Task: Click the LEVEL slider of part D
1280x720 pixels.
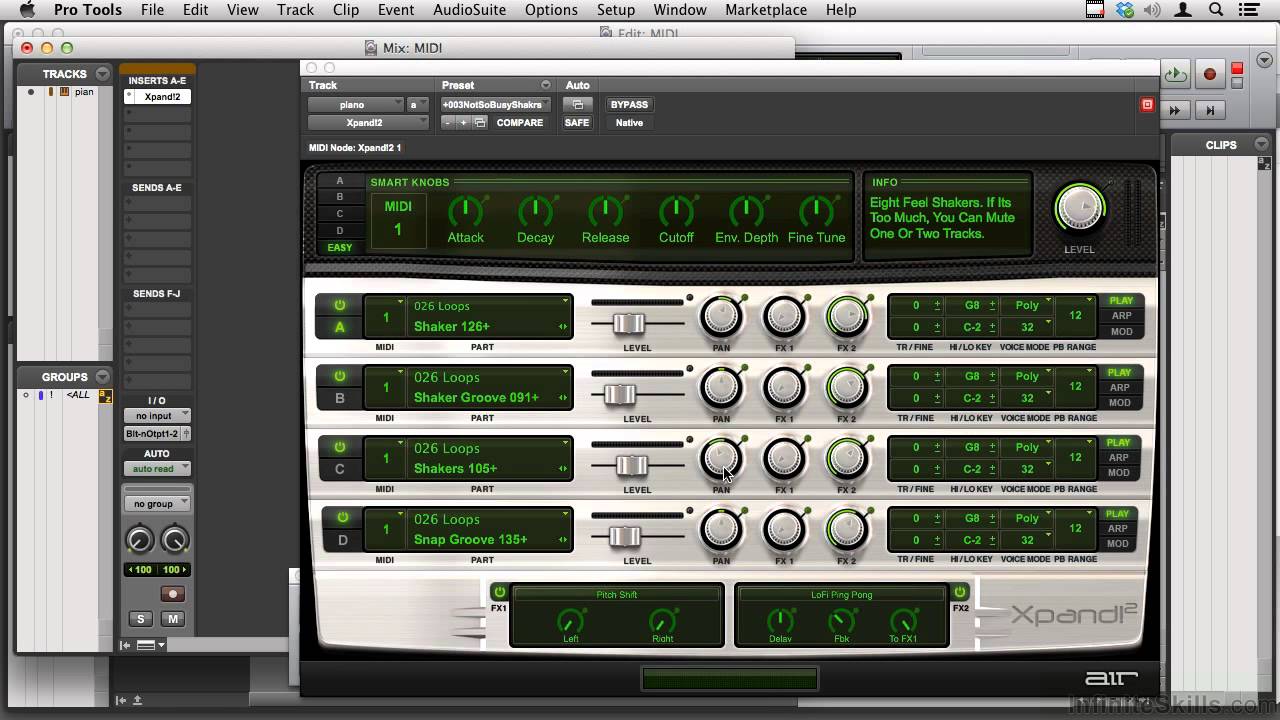Action: point(625,536)
